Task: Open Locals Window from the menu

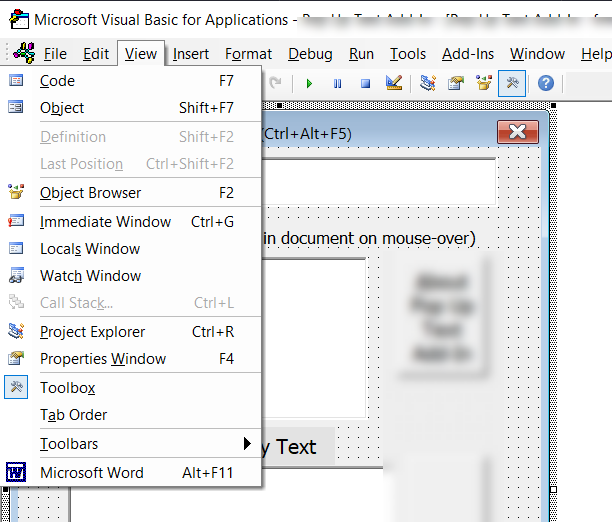Action: (x=131, y=249)
